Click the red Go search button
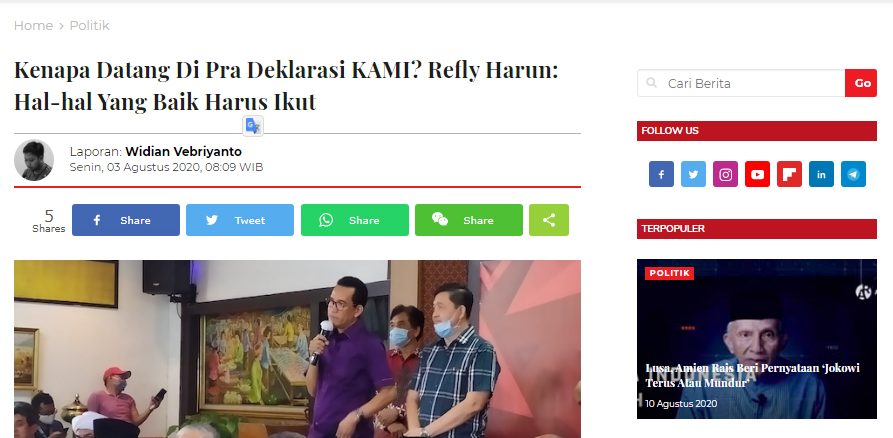Image resolution: width=893 pixels, height=438 pixels. pyautogui.click(x=861, y=83)
